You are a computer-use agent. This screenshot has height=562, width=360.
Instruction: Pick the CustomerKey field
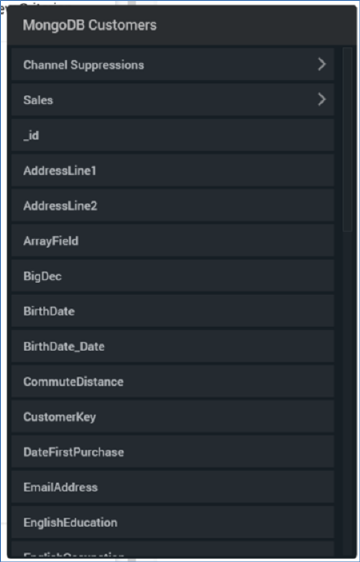[x=173, y=416]
